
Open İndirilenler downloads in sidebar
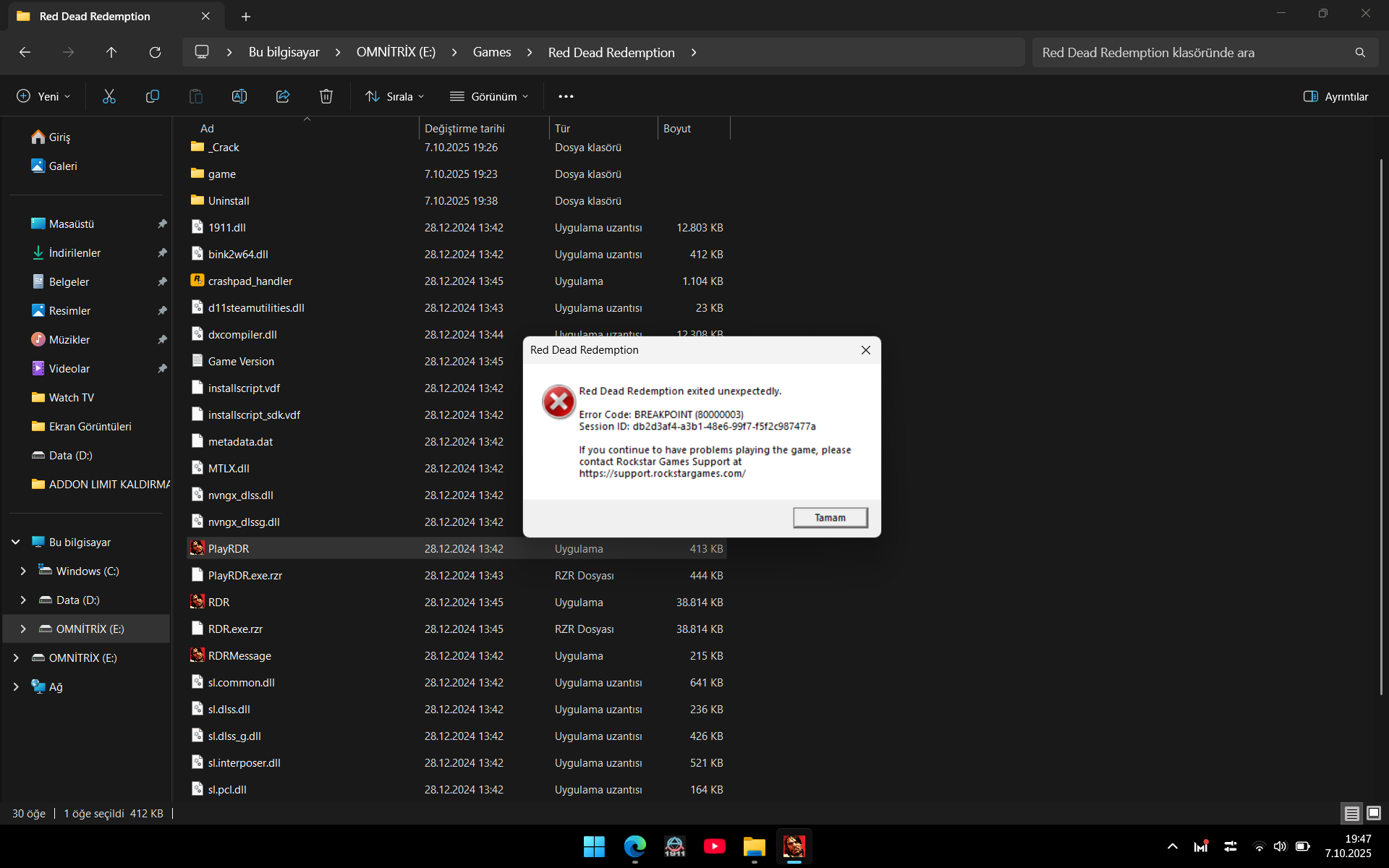(x=67, y=252)
